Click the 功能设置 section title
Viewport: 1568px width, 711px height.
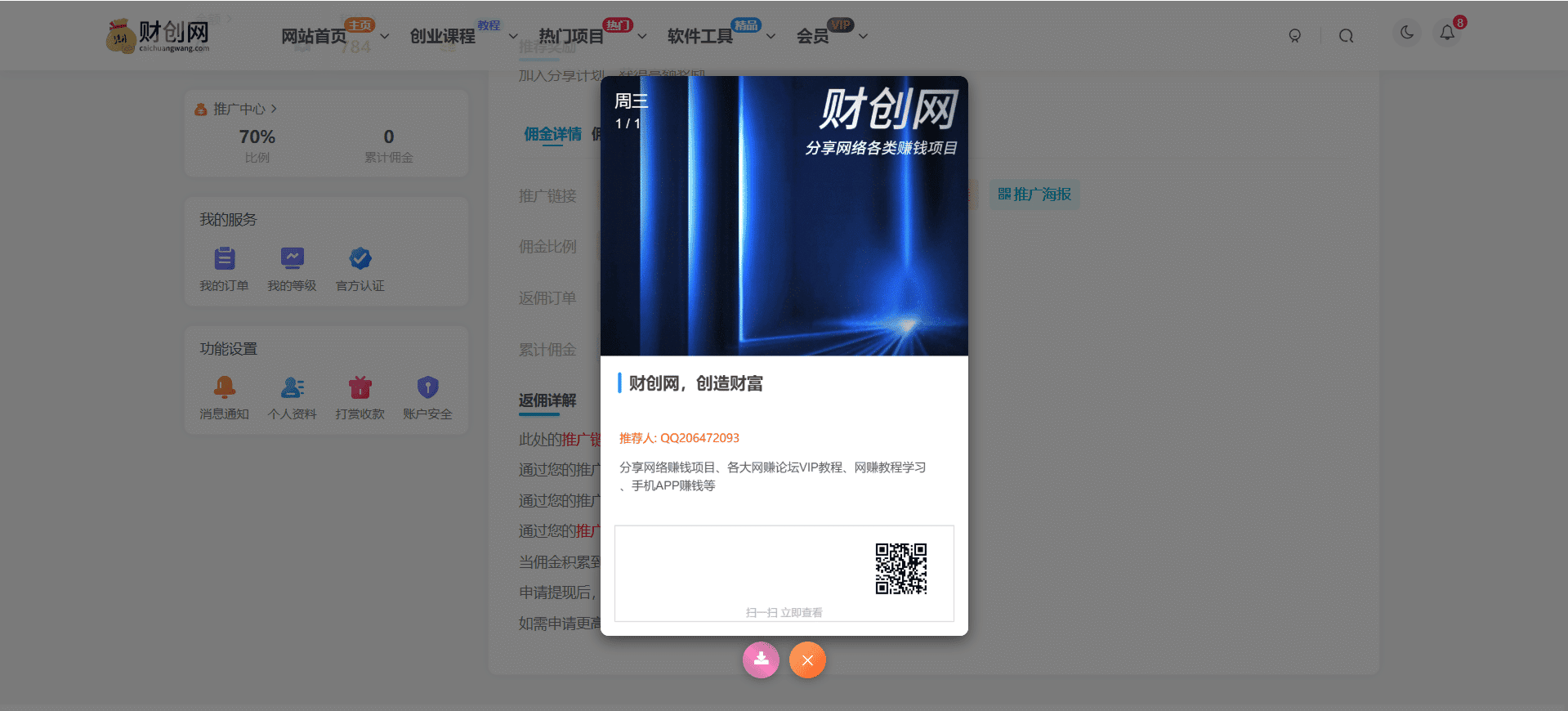click(x=228, y=349)
